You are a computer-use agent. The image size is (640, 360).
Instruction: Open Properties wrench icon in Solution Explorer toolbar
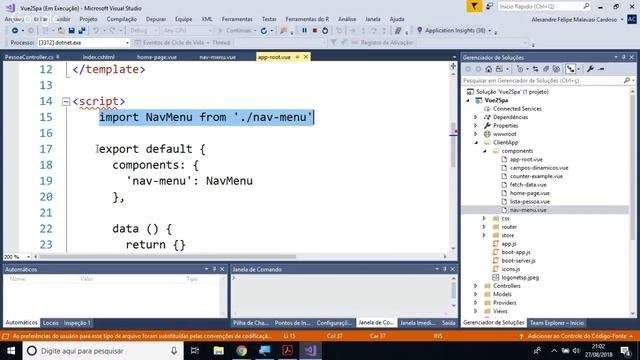tap(590, 69)
